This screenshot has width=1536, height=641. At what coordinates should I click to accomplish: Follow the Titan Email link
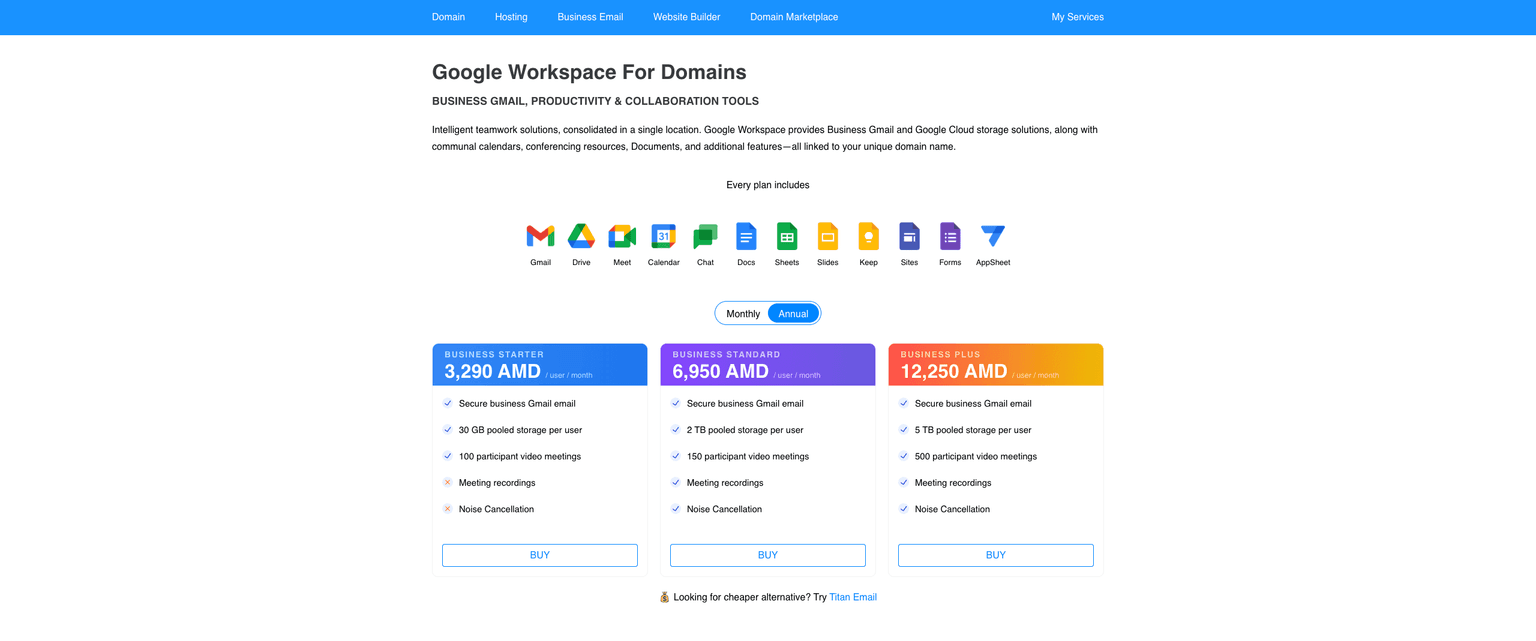coord(853,597)
